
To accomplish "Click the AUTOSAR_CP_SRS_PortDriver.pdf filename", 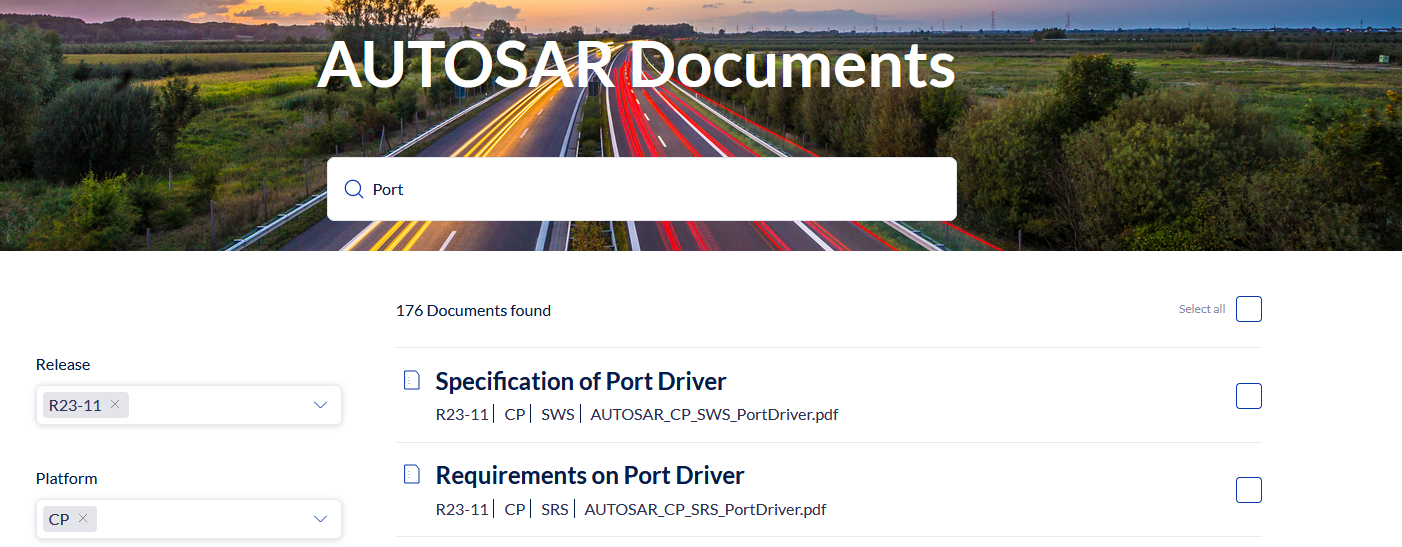I will click(705, 509).
